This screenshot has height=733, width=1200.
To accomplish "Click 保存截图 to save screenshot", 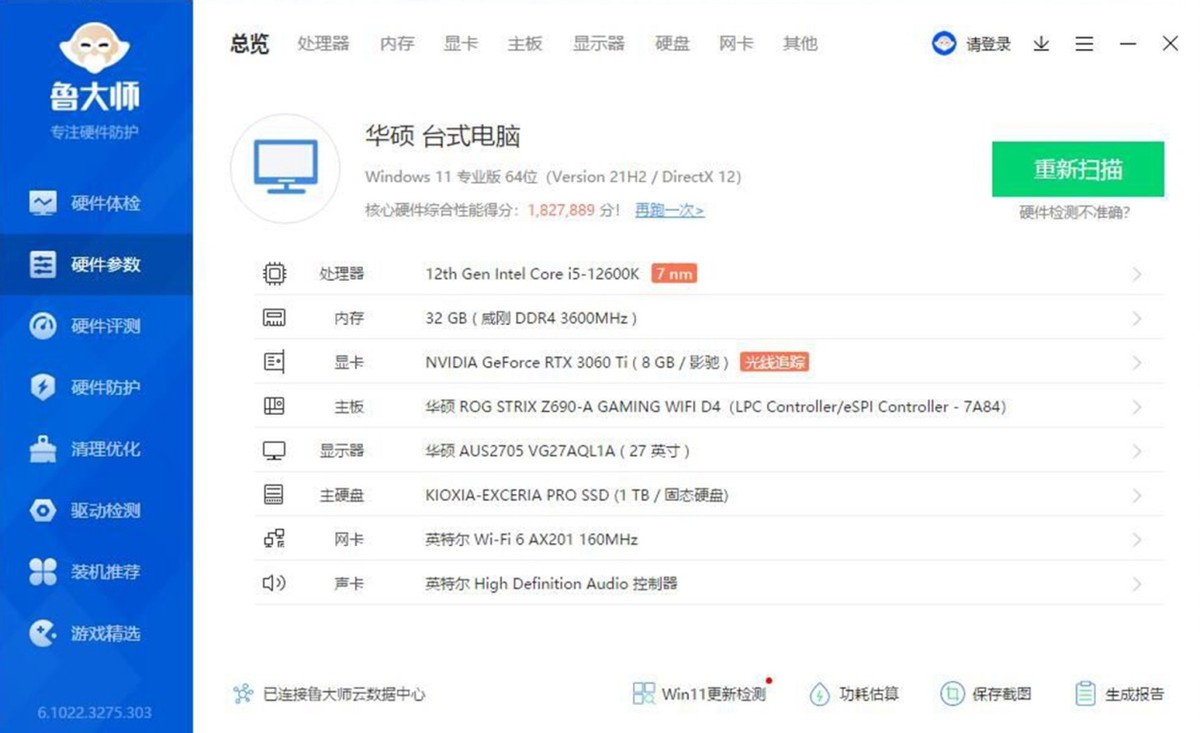I will [x=985, y=694].
